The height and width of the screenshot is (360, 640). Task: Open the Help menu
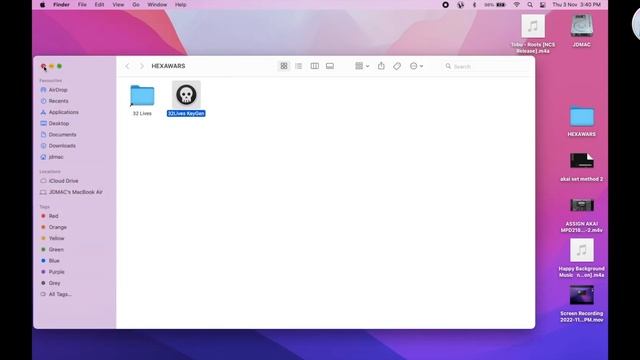coord(180,5)
